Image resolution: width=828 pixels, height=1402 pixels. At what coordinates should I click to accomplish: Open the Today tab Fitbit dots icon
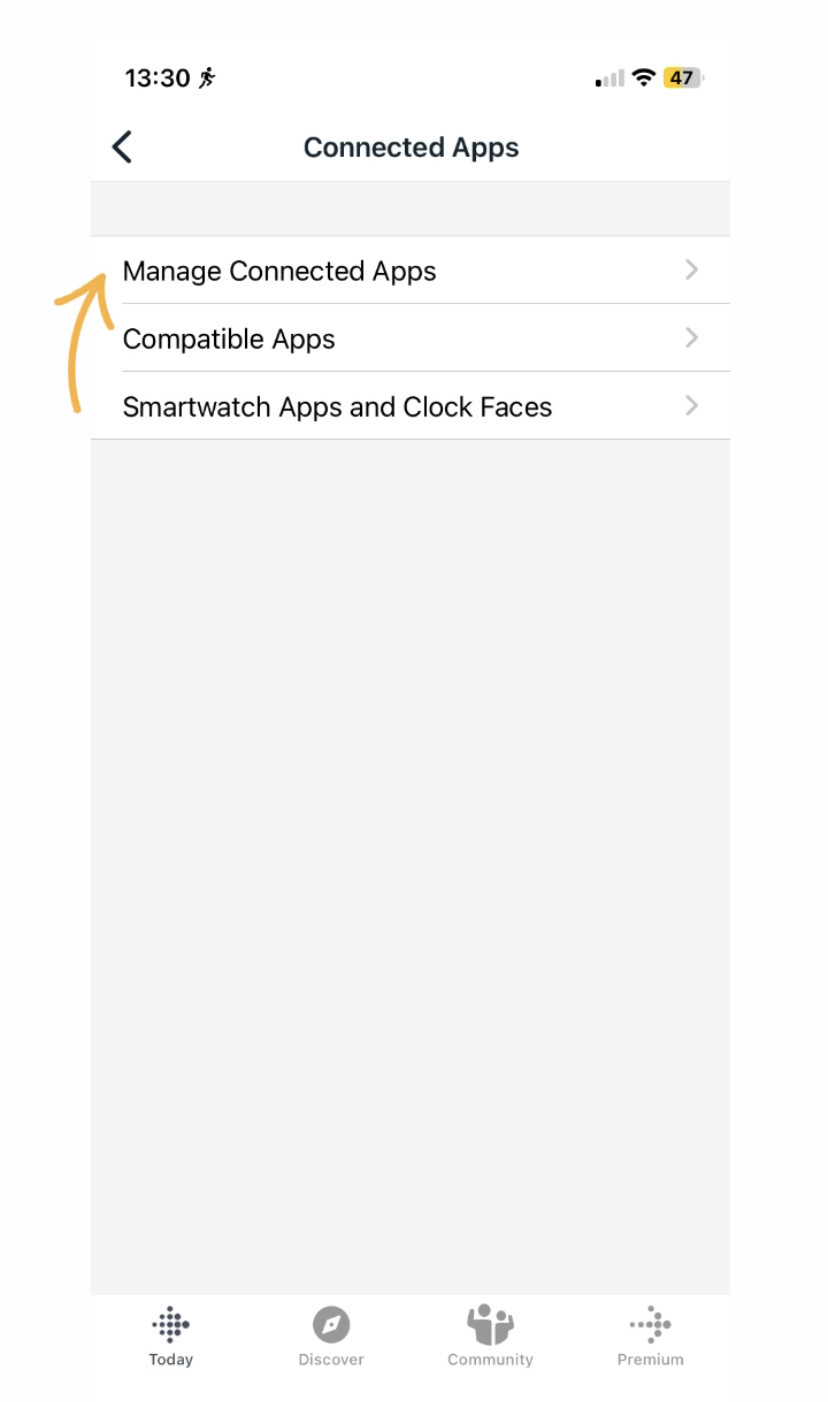(171, 1324)
